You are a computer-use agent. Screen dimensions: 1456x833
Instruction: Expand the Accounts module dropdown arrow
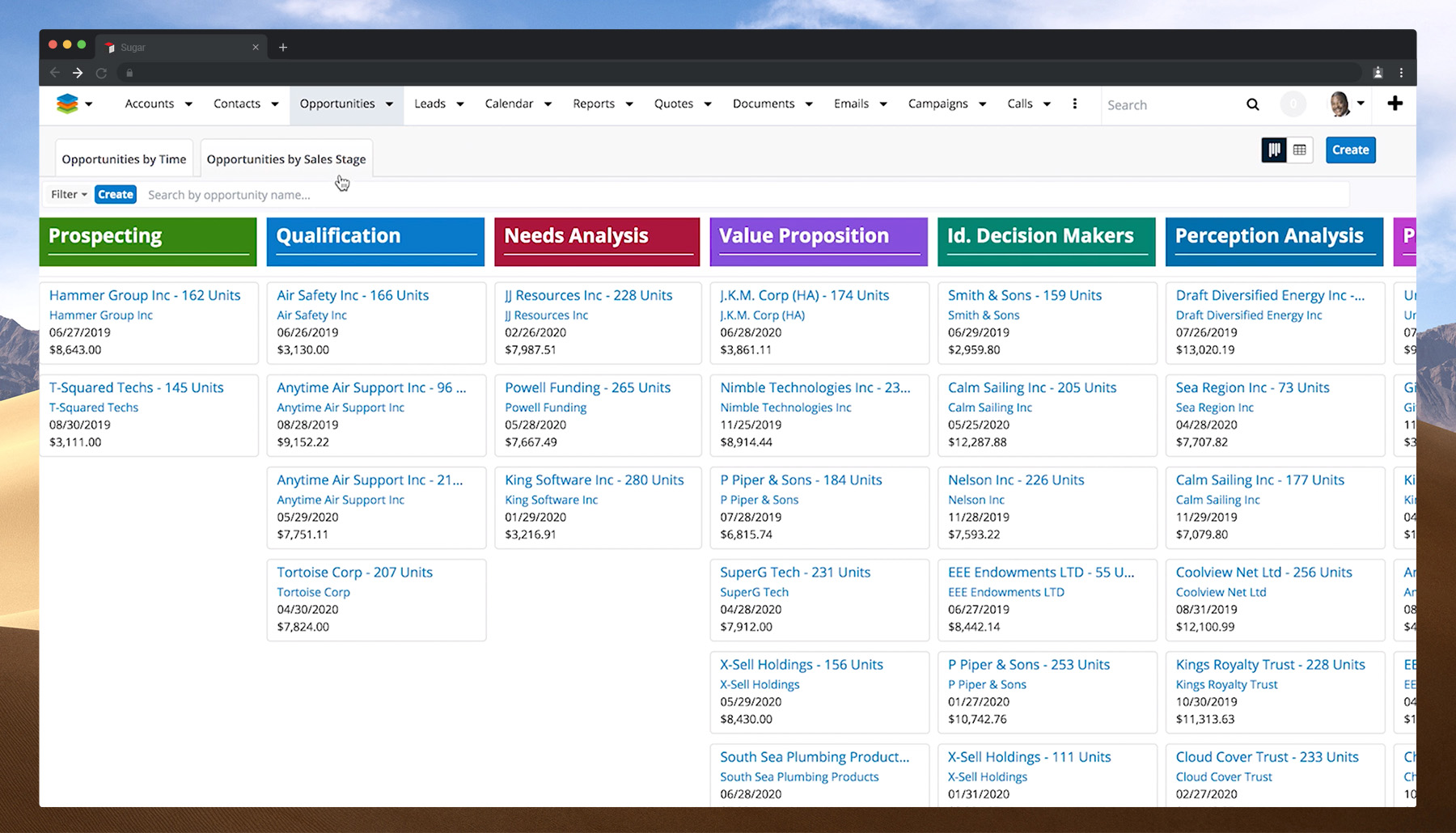tap(188, 104)
